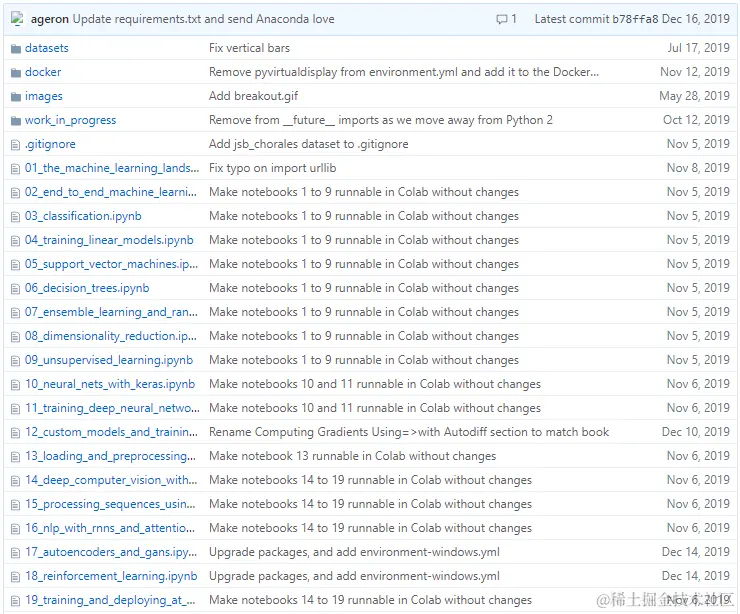The width and height of the screenshot is (740, 614).
Task: Click file icon beside 06_decision_trees.ipynb
Action: click(16, 288)
